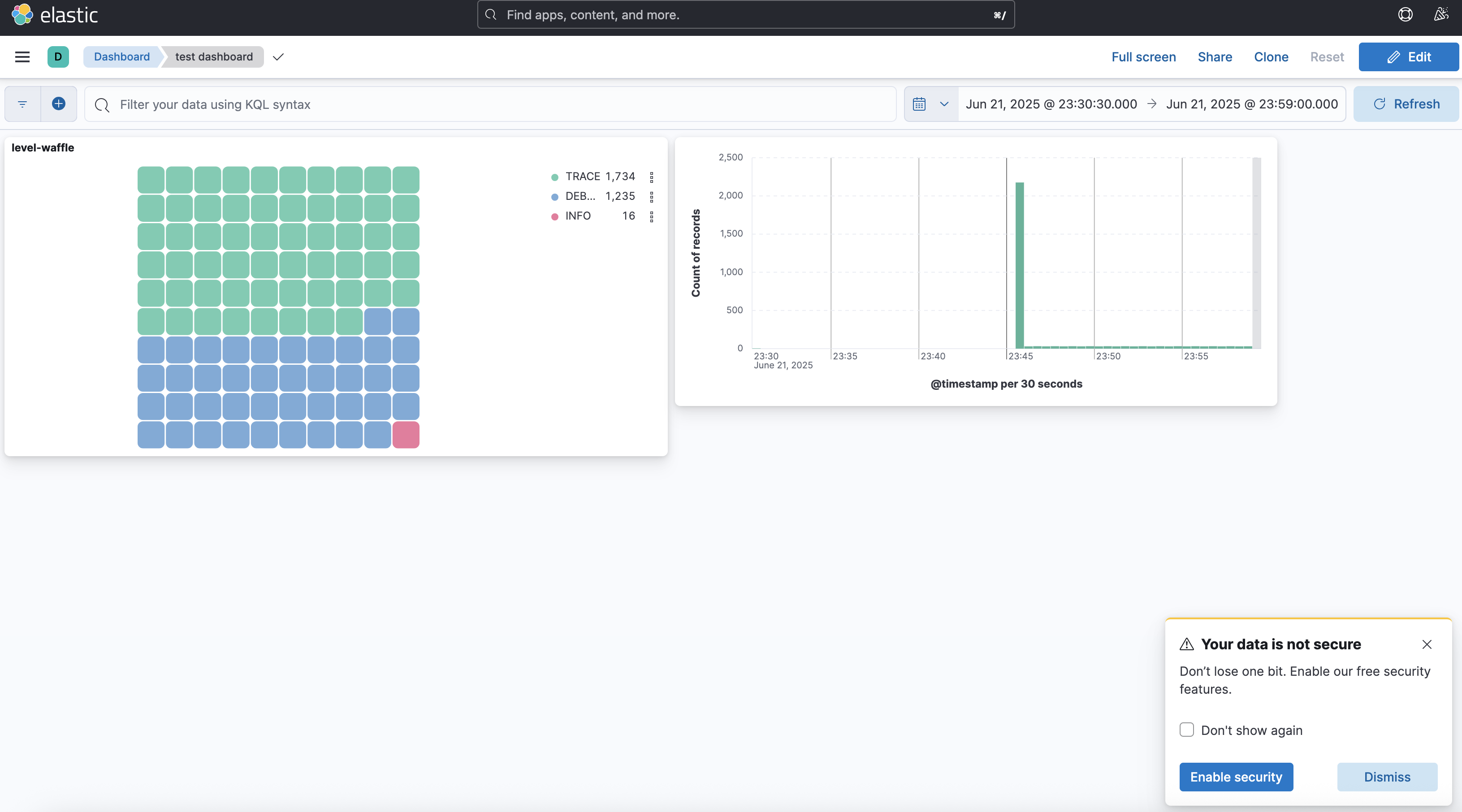
Task: Click the add filter plus icon
Action: point(58,104)
